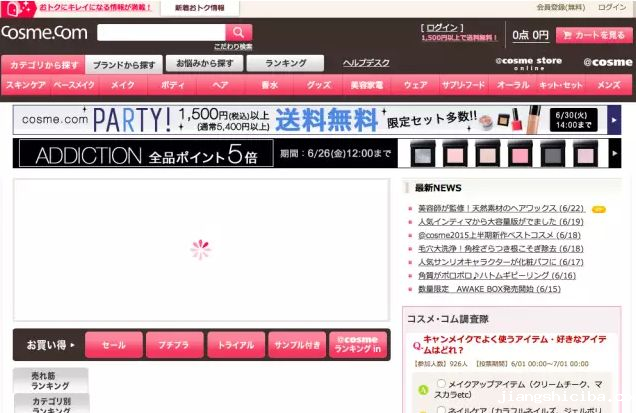
Task: Open the ヘルプデスク link
Action: pyautogui.click(x=366, y=63)
